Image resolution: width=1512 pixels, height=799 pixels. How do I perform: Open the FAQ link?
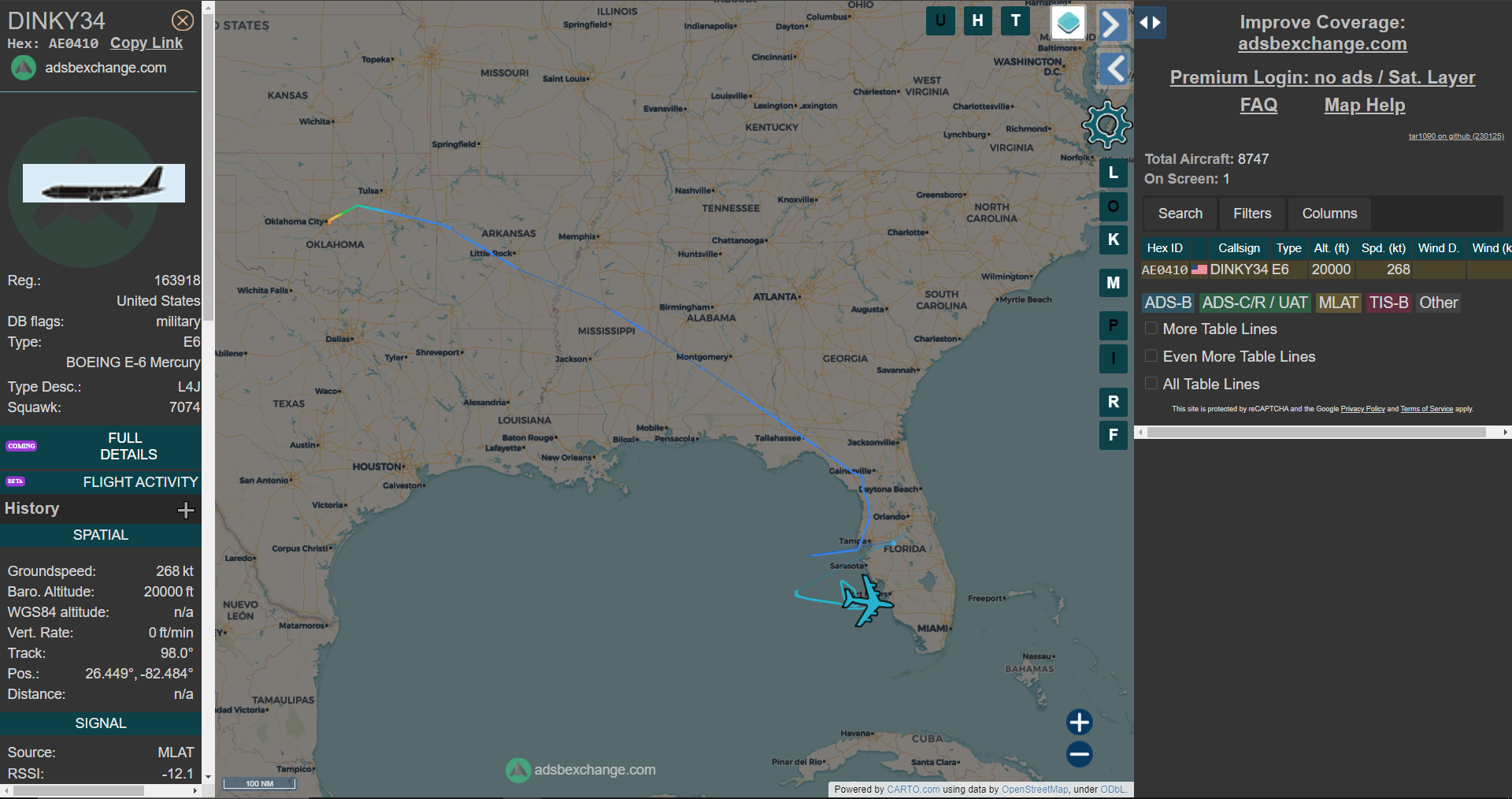(x=1258, y=105)
